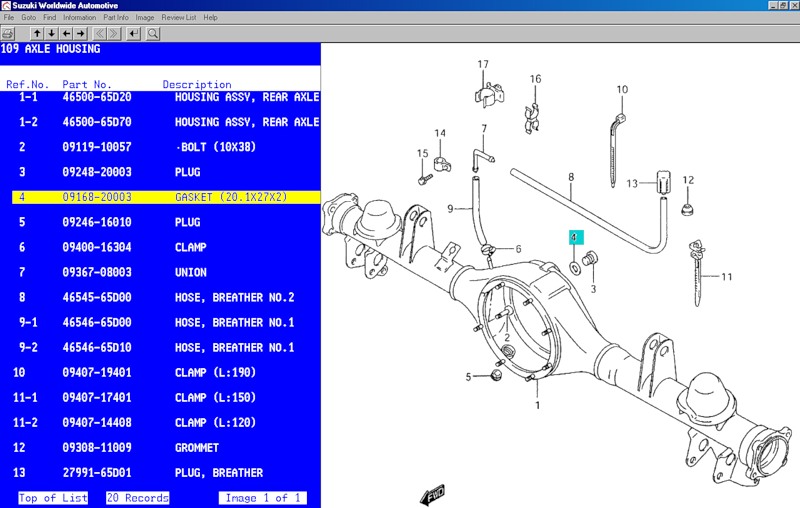This screenshot has width=800, height=508.
Task: Open the Review List menu
Action: pos(178,18)
